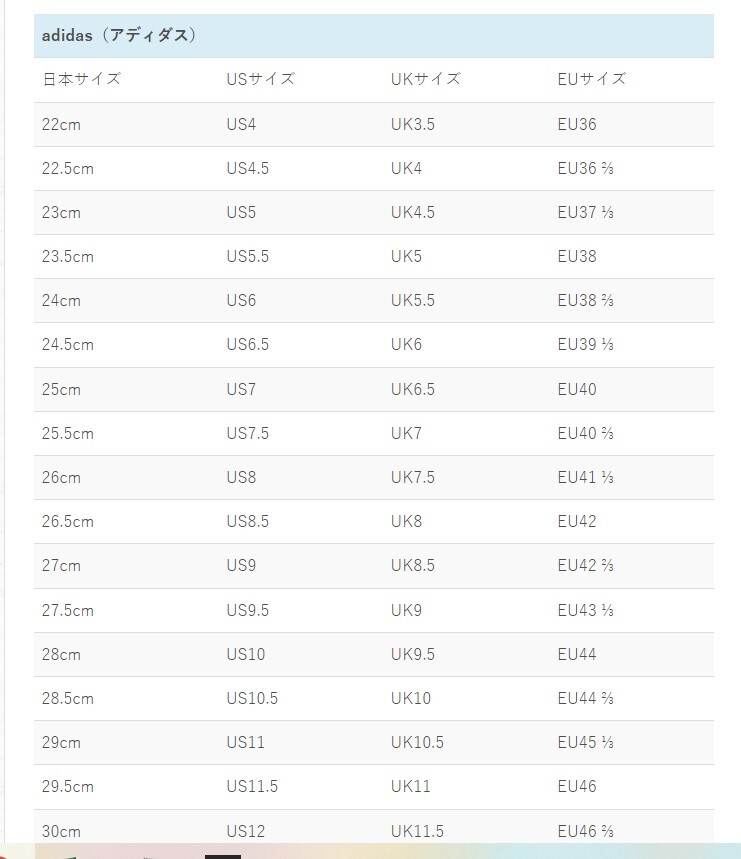Click the UKサイズ column header
Image resolution: width=741 pixels, height=859 pixels.
point(426,79)
